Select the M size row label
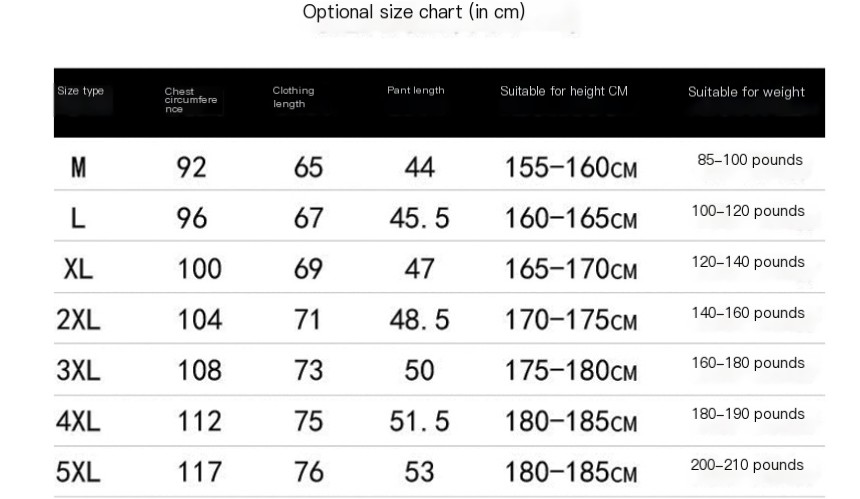 tap(78, 167)
